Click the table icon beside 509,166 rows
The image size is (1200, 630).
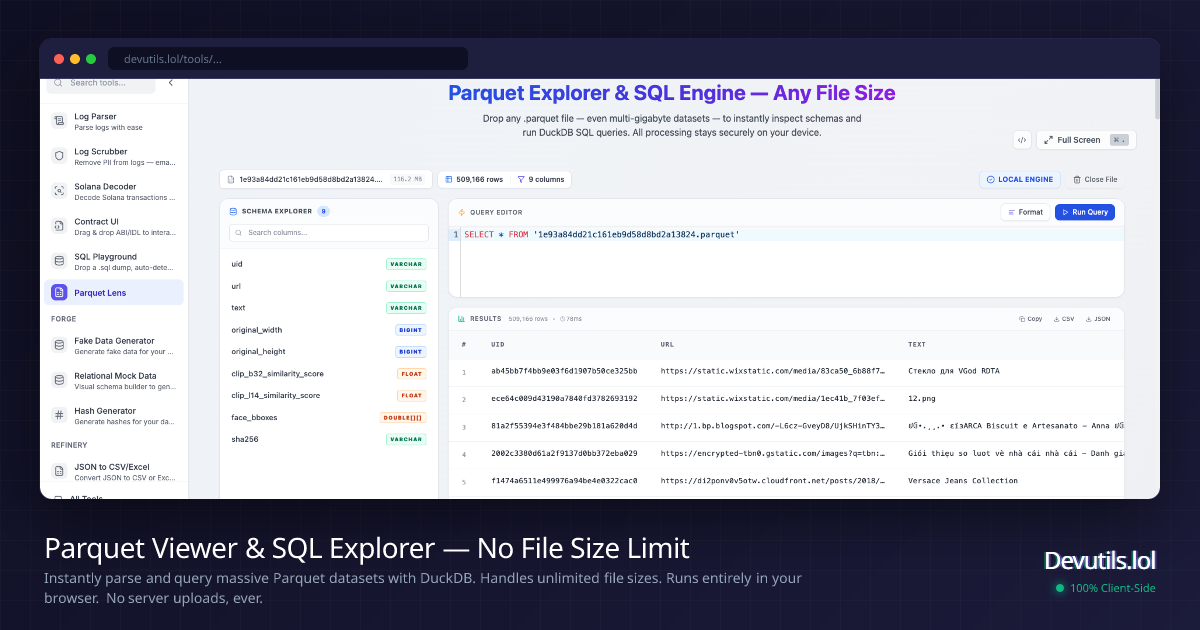[x=449, y=180]
